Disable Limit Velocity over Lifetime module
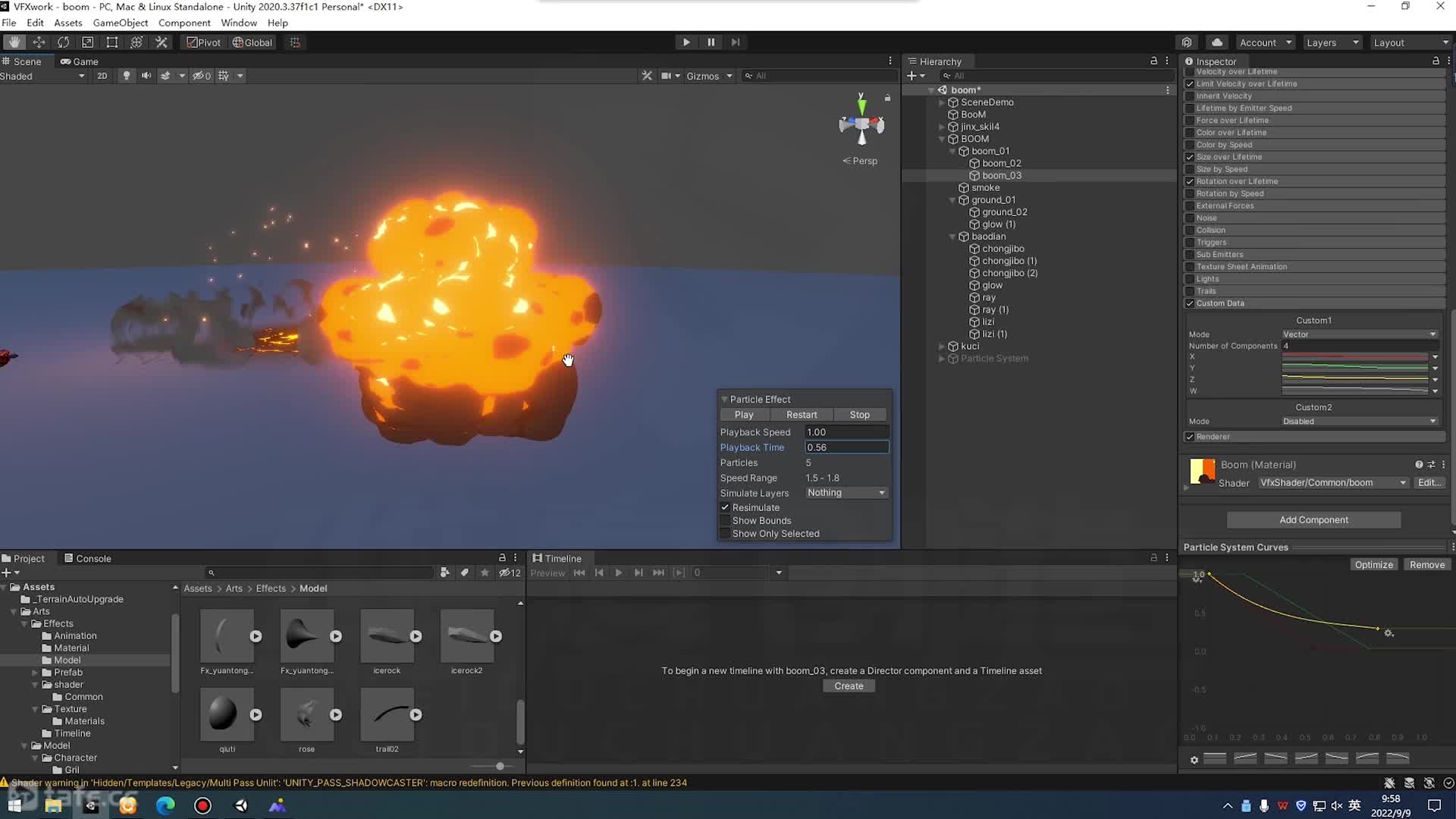Screen dimensions: 1456x819 click(1190, 84)
